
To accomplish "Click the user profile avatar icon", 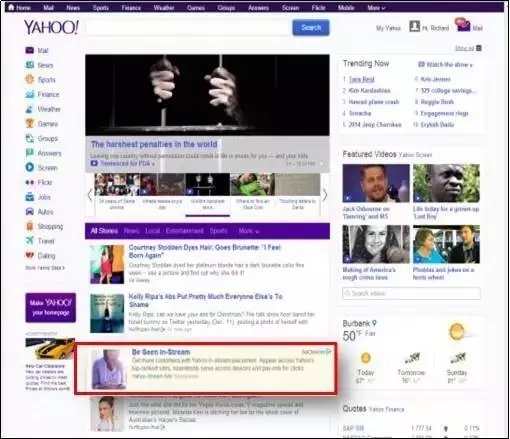I will click(x=414, y=26).
